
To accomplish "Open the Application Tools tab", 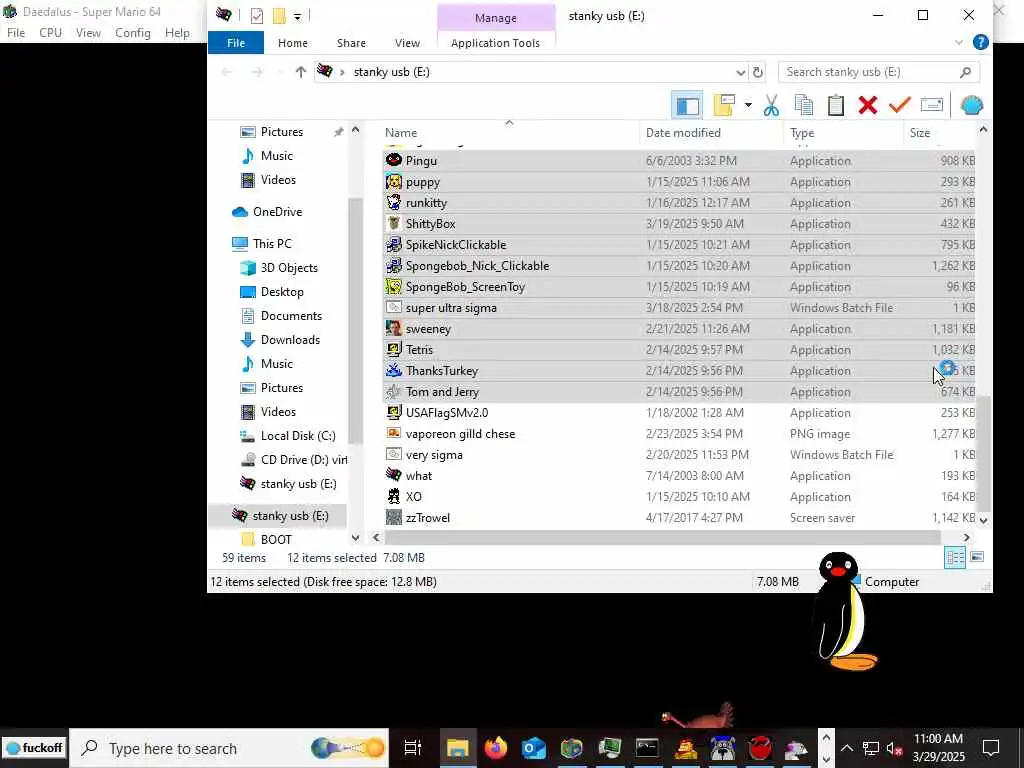I will pyautogui.click(x=496, y=42).
